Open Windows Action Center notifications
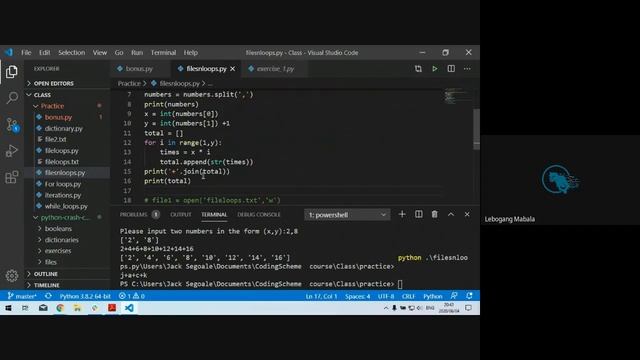Viewport: 640px width, 360px height. [469, 308]
